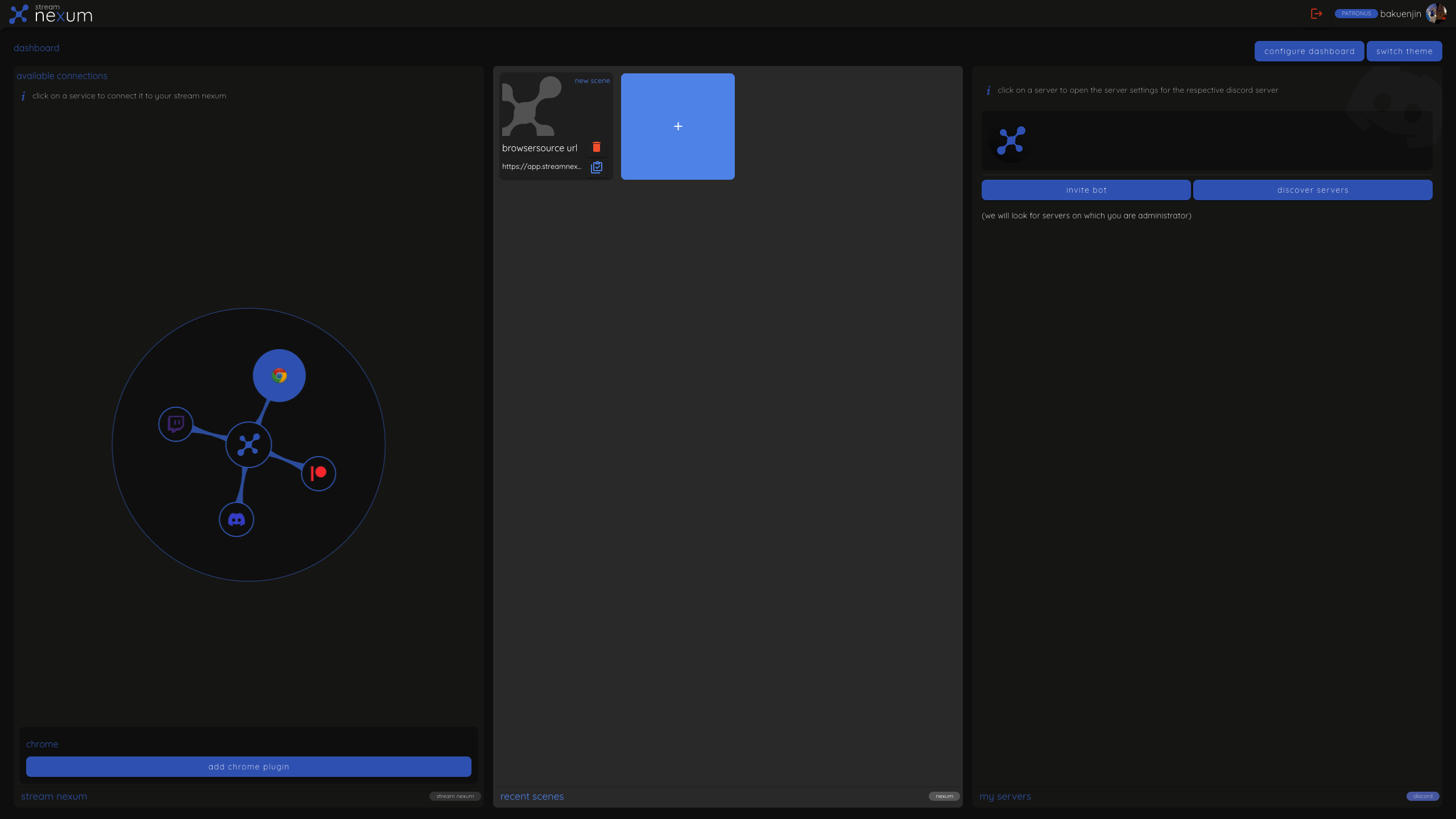The image size is (1456, 819).
Task: Click the discover servers button
Action: 1312,190
